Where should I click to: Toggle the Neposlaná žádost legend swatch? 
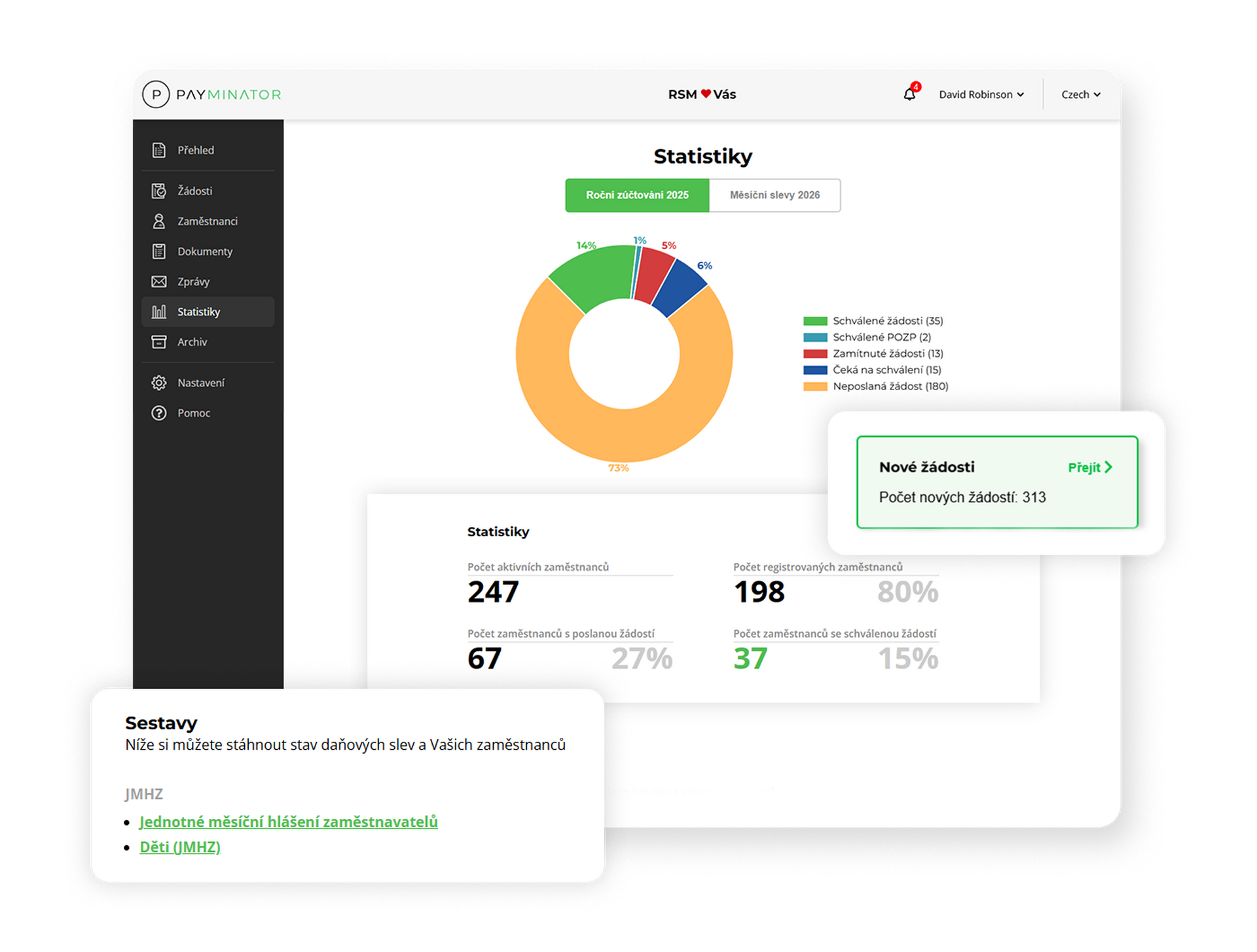coord(815,386)
